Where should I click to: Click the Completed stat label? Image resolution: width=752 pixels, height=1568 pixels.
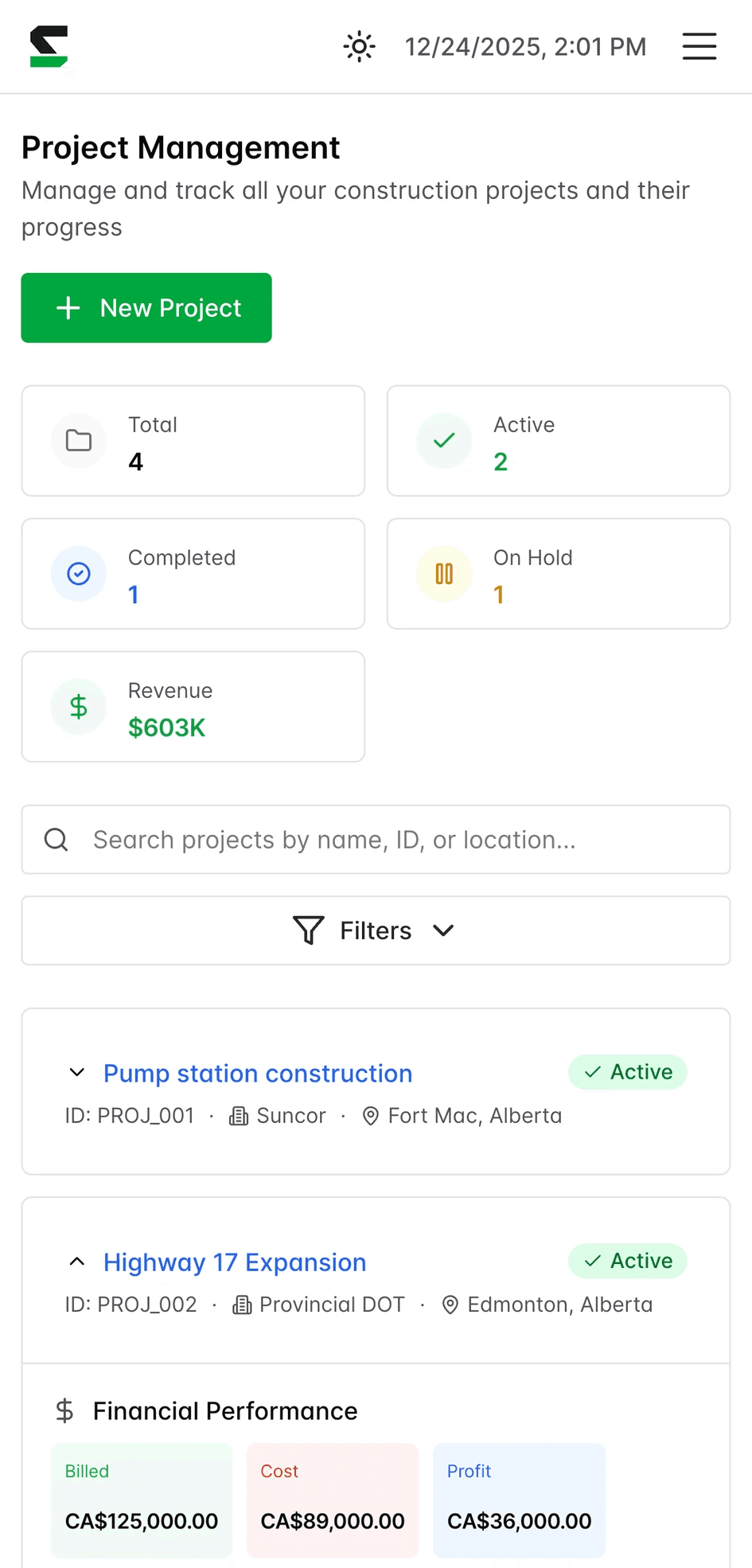point(181,557)
